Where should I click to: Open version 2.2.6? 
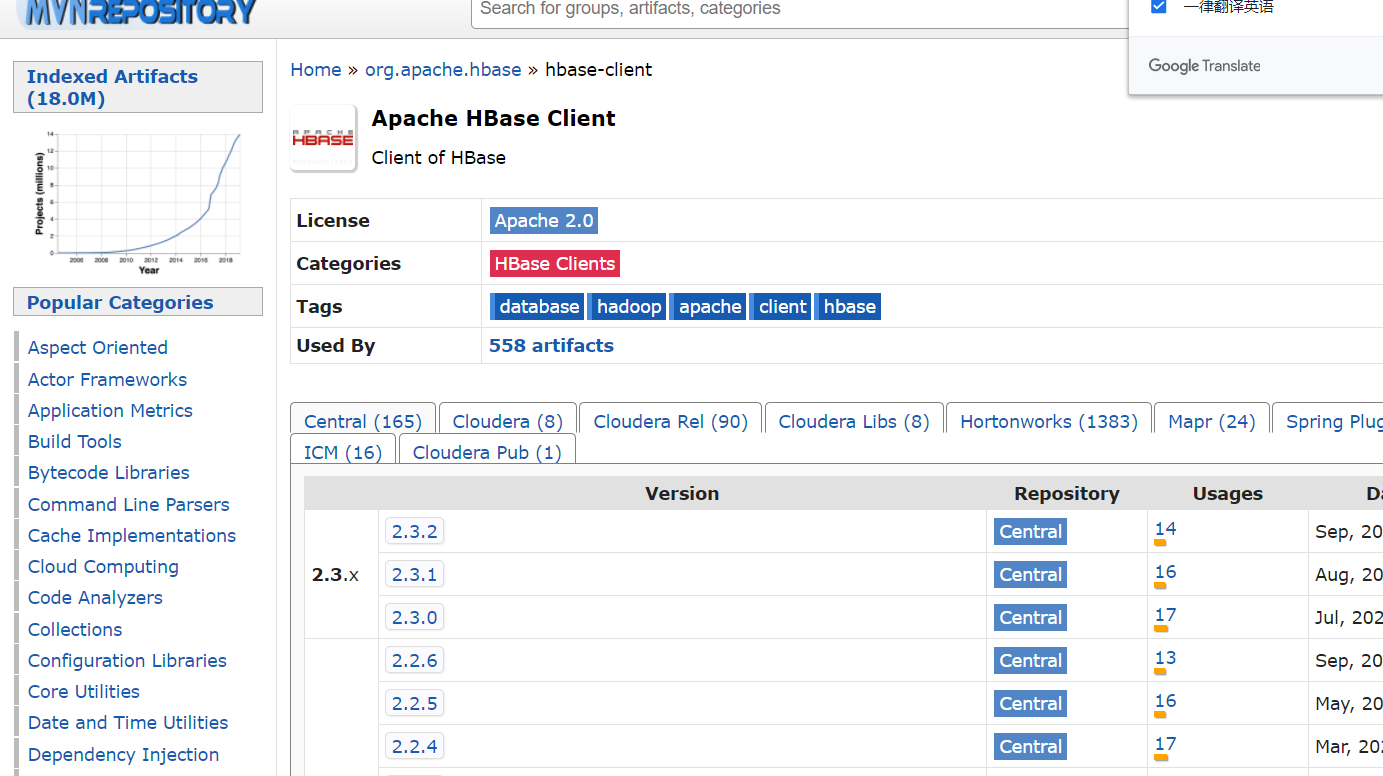(x=415, y=660)
